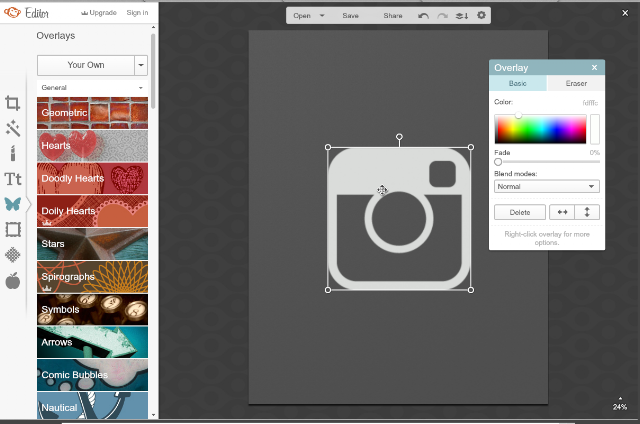Open the Doily Hearts category
Image resolution: width=640 pixels, height=424 pixels.
pos(93,211)
